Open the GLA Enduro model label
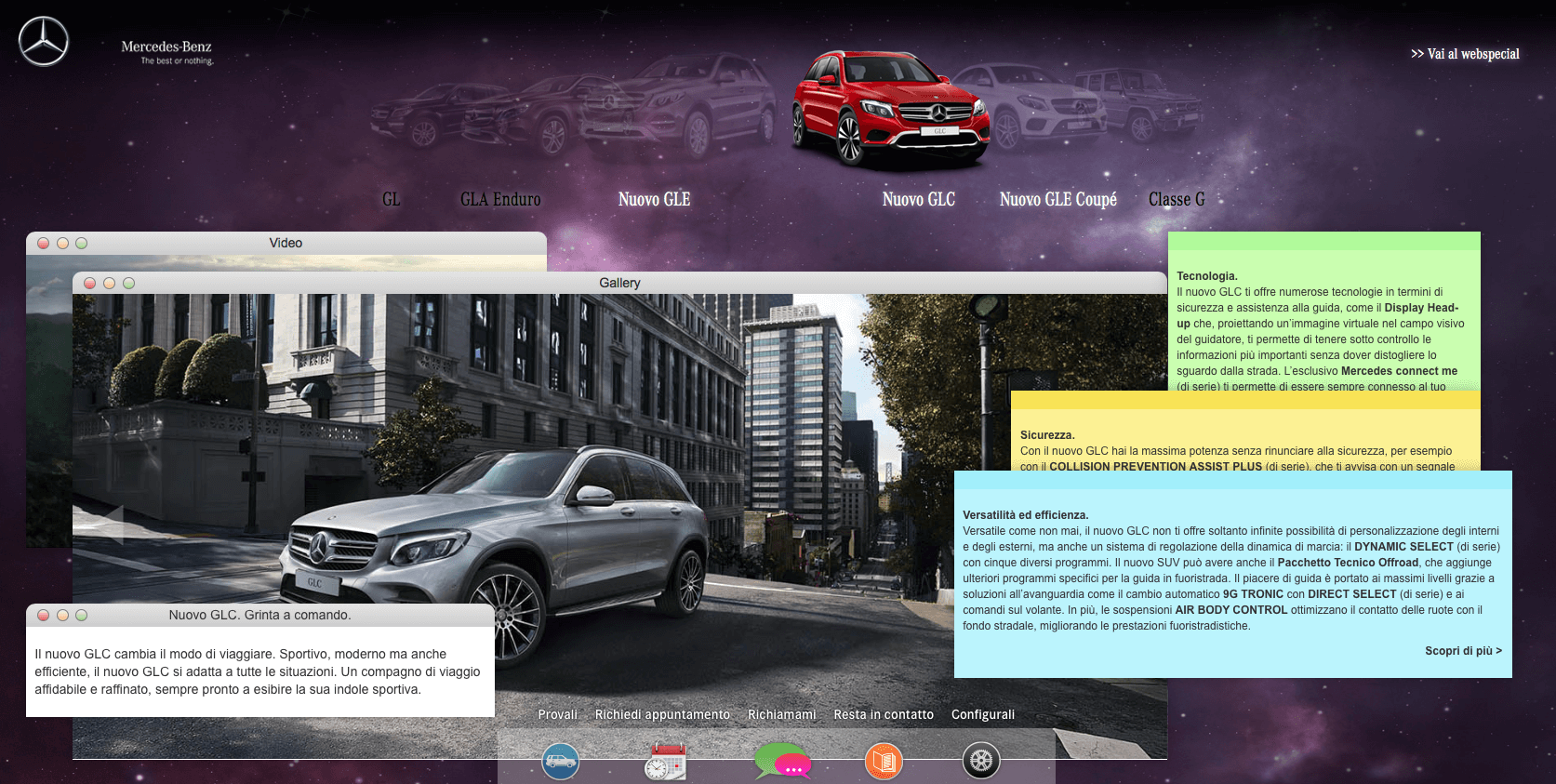The height and width of the screenshot is (784, 1556). click(x=500, y=199)
